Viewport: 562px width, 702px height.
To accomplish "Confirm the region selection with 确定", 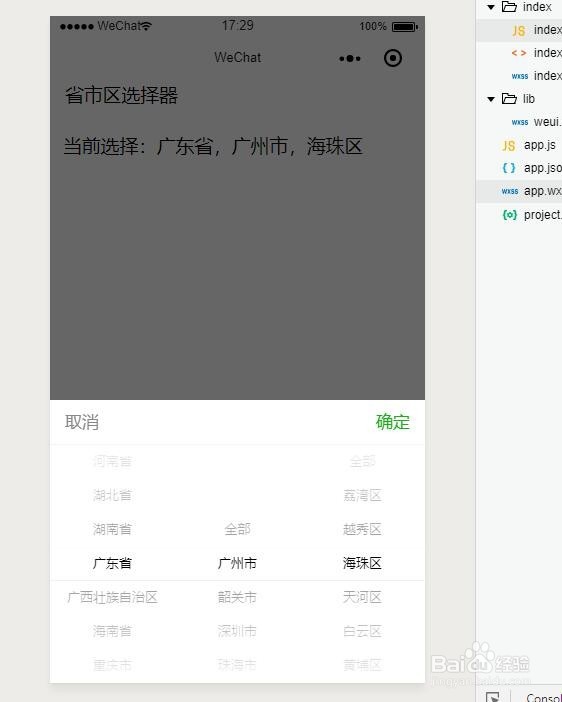I will pos(393,422).
